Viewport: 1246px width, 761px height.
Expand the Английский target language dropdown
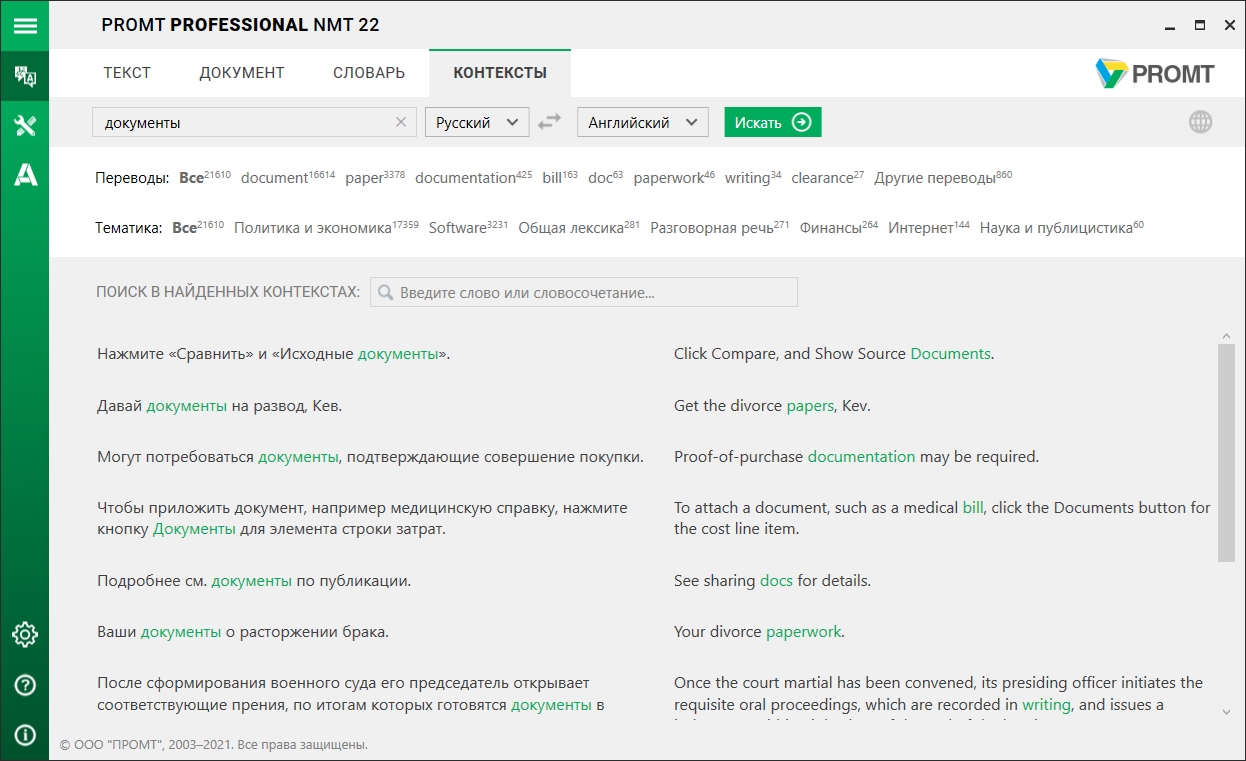(x=642, y=122)
